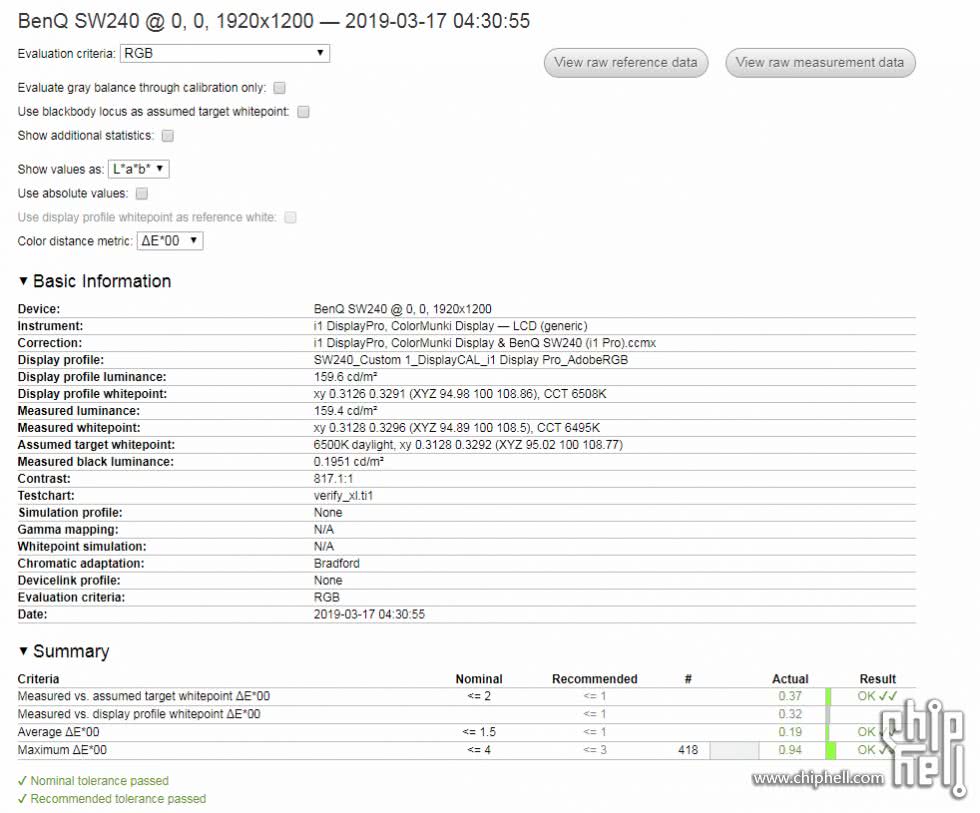
Task: Collapse the Summary section
Action: (64, 651)
